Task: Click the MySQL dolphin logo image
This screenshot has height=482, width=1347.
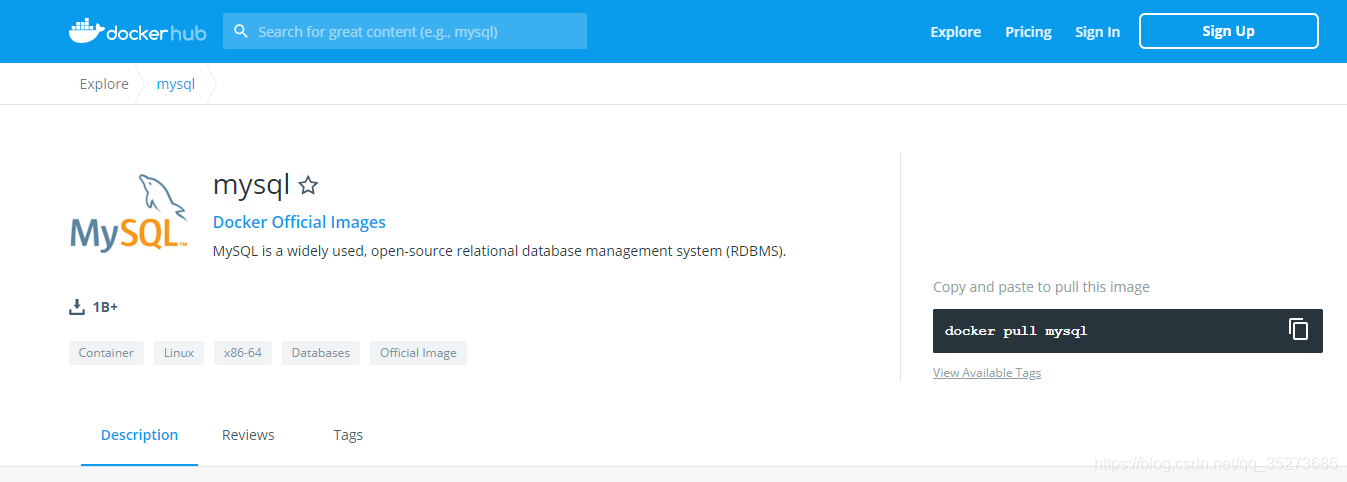Action: point(129,212)
